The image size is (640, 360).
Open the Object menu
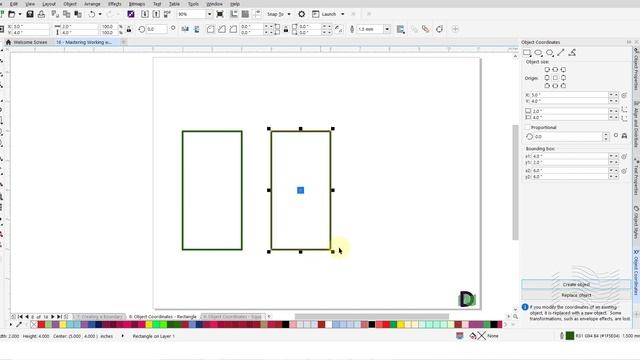pos(70,4)
